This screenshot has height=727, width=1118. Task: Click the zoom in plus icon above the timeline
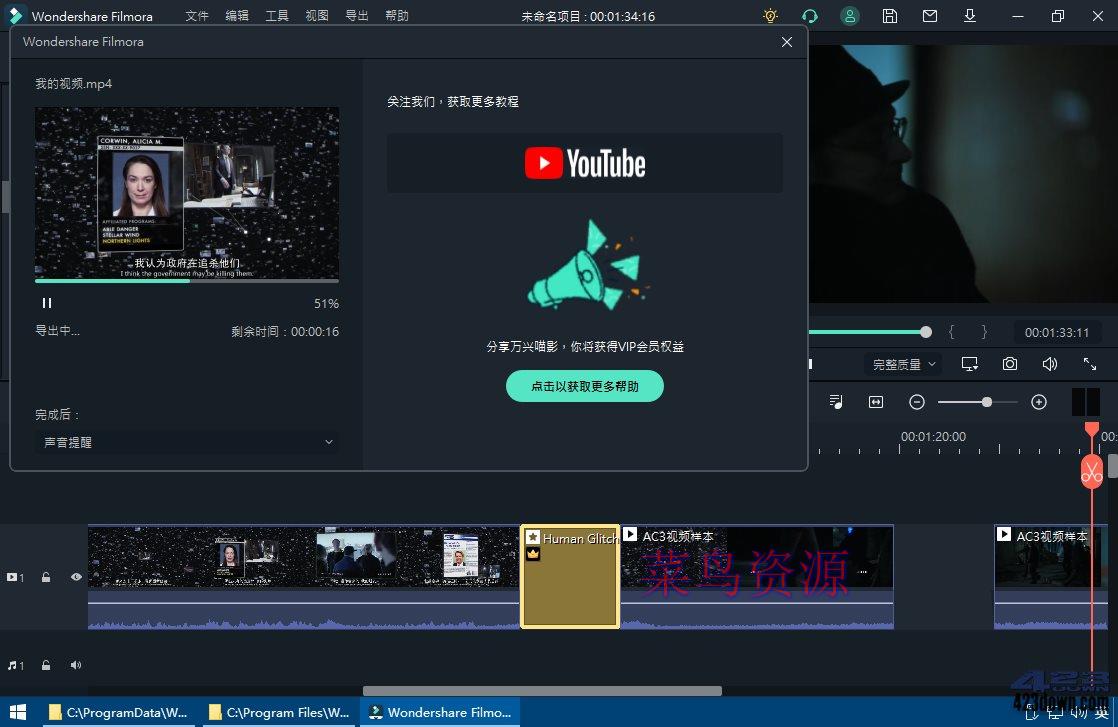click(1039, 401)
